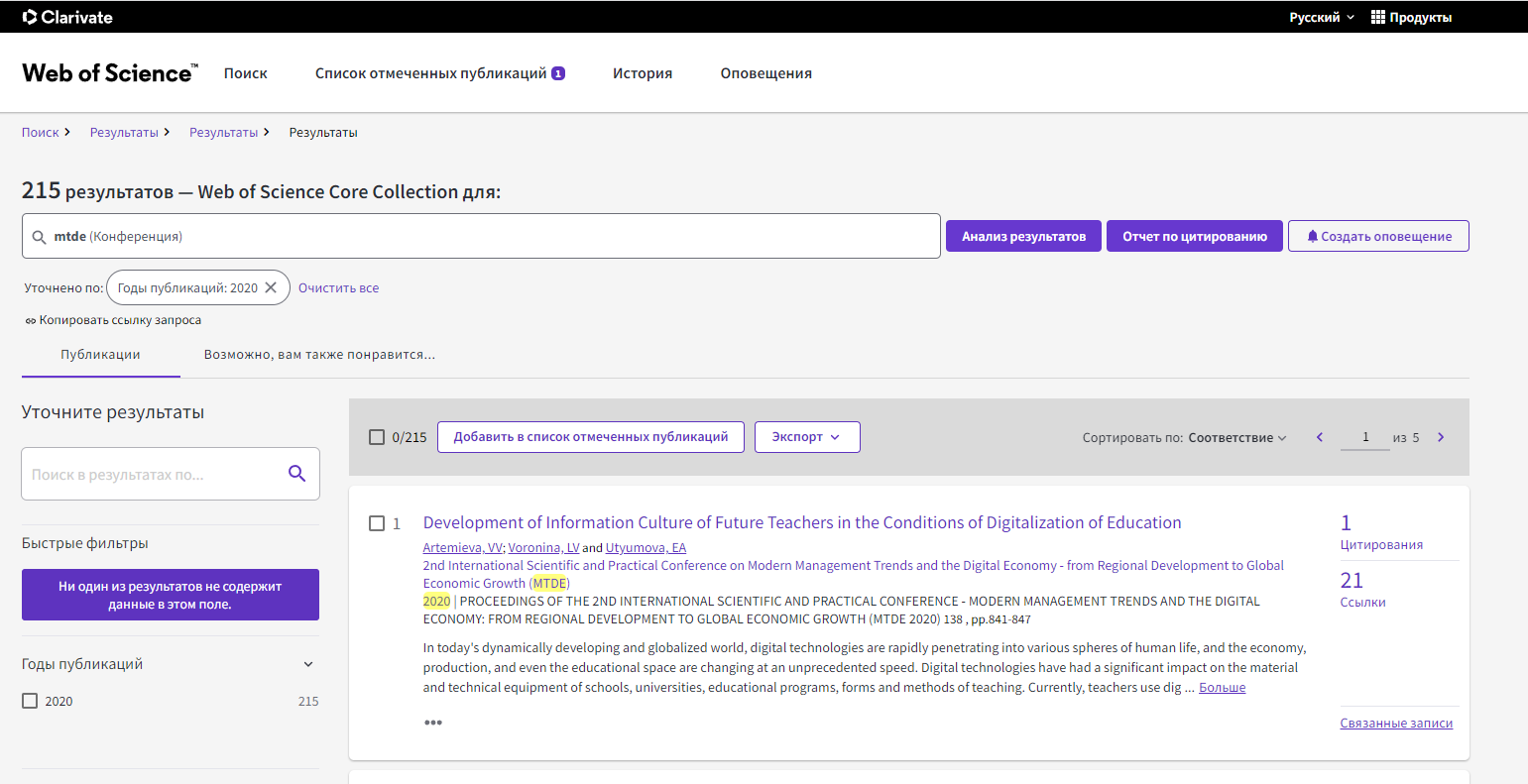Open the Products grid icon

[1377, 17]
